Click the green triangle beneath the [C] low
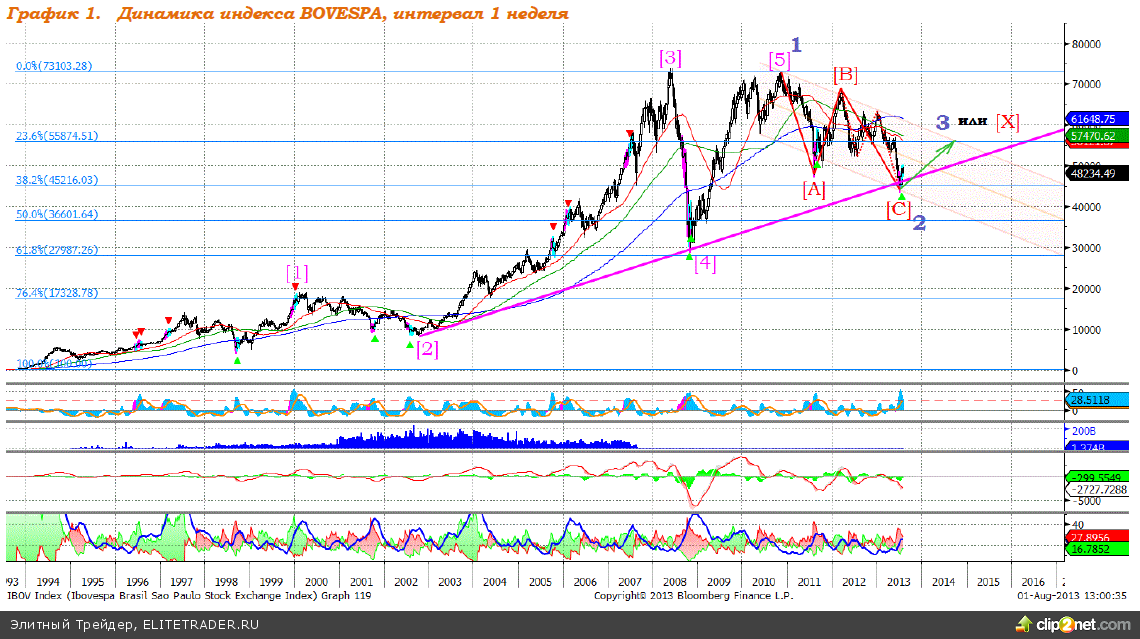This screenshot has width=1140, height=639. click(901, 196)
